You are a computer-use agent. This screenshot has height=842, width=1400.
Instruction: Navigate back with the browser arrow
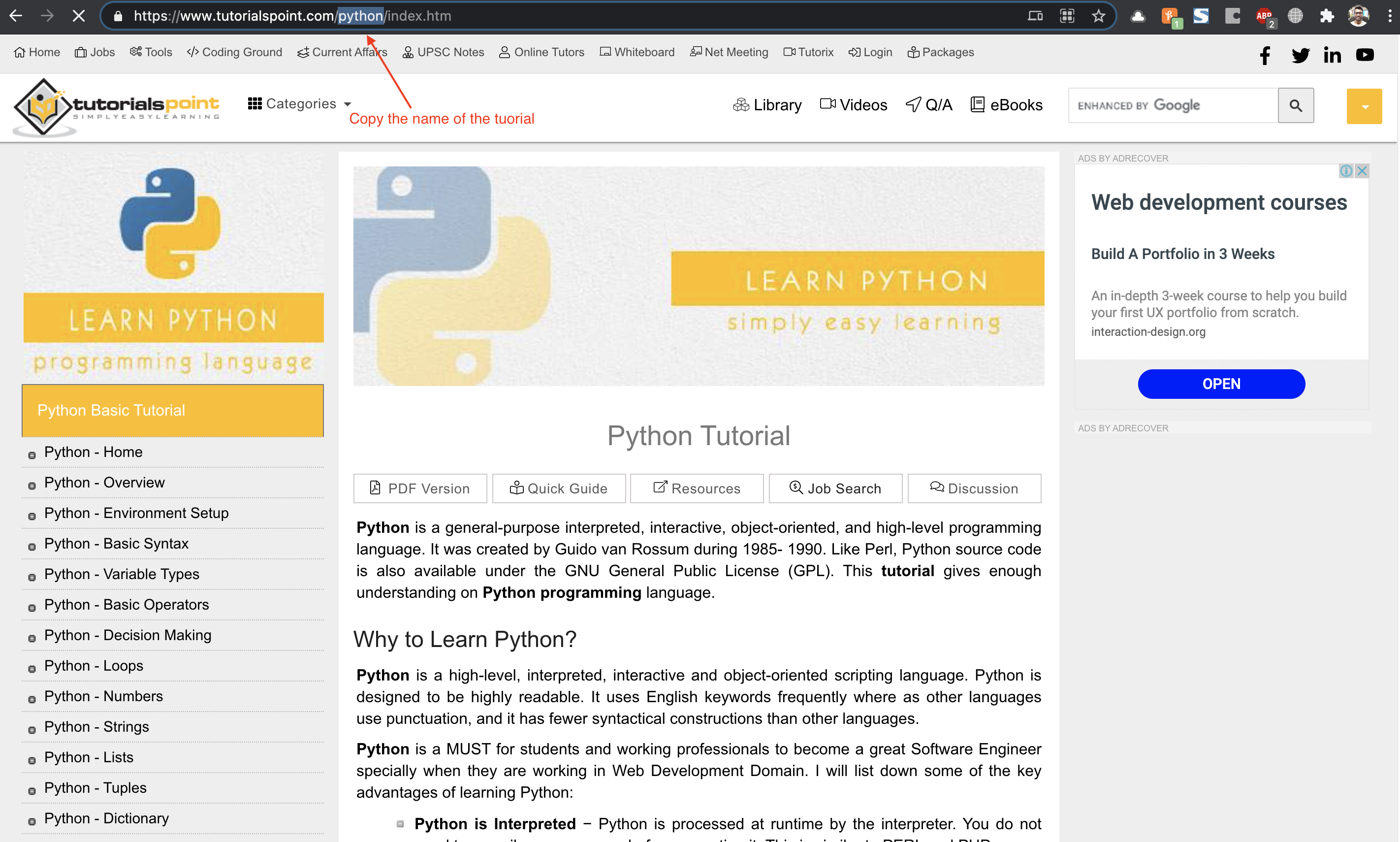[16, 16]
